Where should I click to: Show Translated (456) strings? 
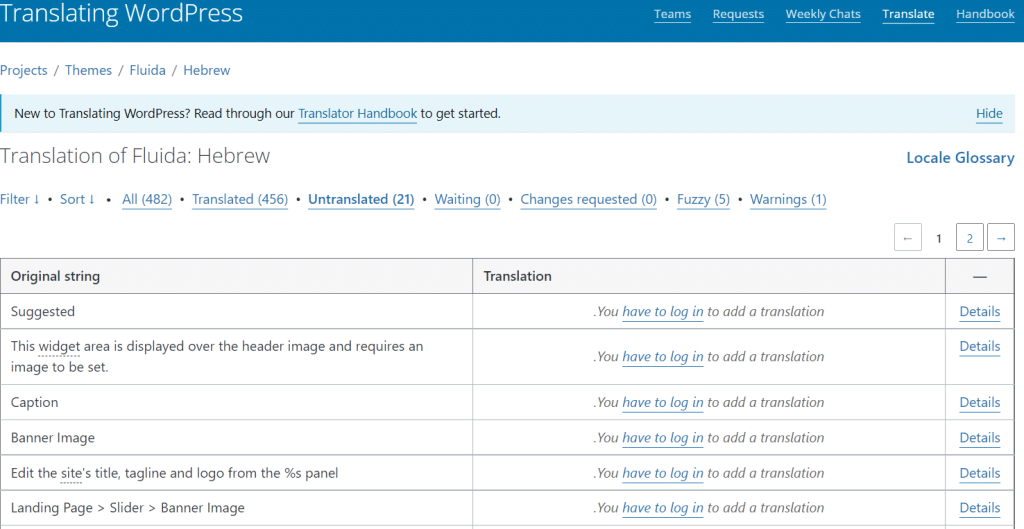(x=240, y=199)
